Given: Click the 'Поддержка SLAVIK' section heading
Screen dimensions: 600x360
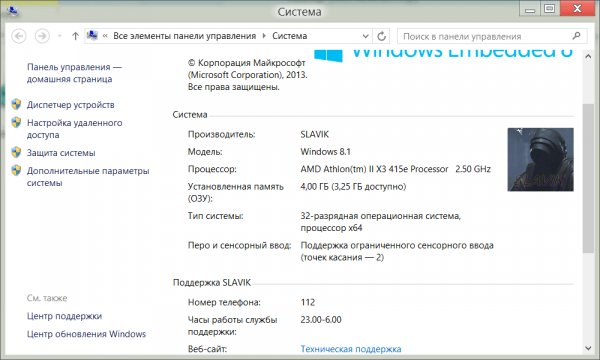Looking at the screenshot, I should (212, 283).
